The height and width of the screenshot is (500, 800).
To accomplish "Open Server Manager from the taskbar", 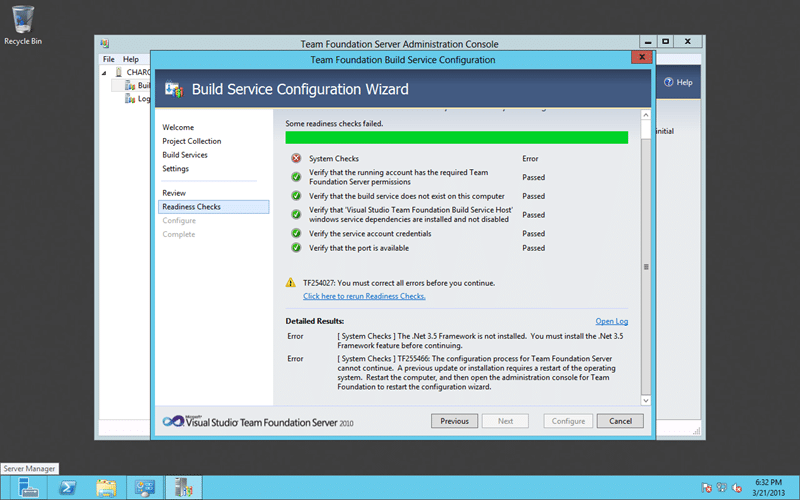I will coord(27,488).
